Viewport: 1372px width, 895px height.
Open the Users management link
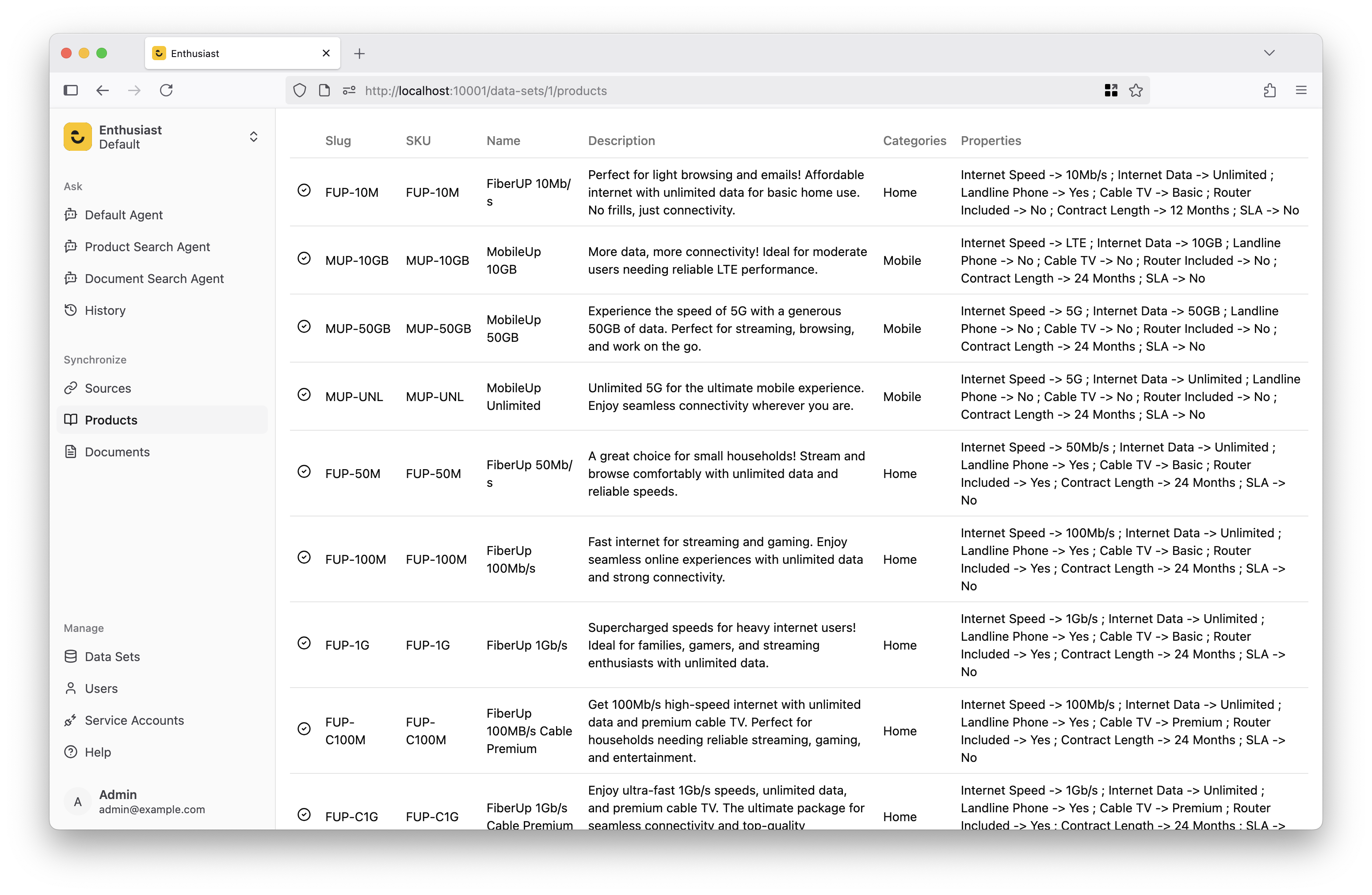point(101,688)
